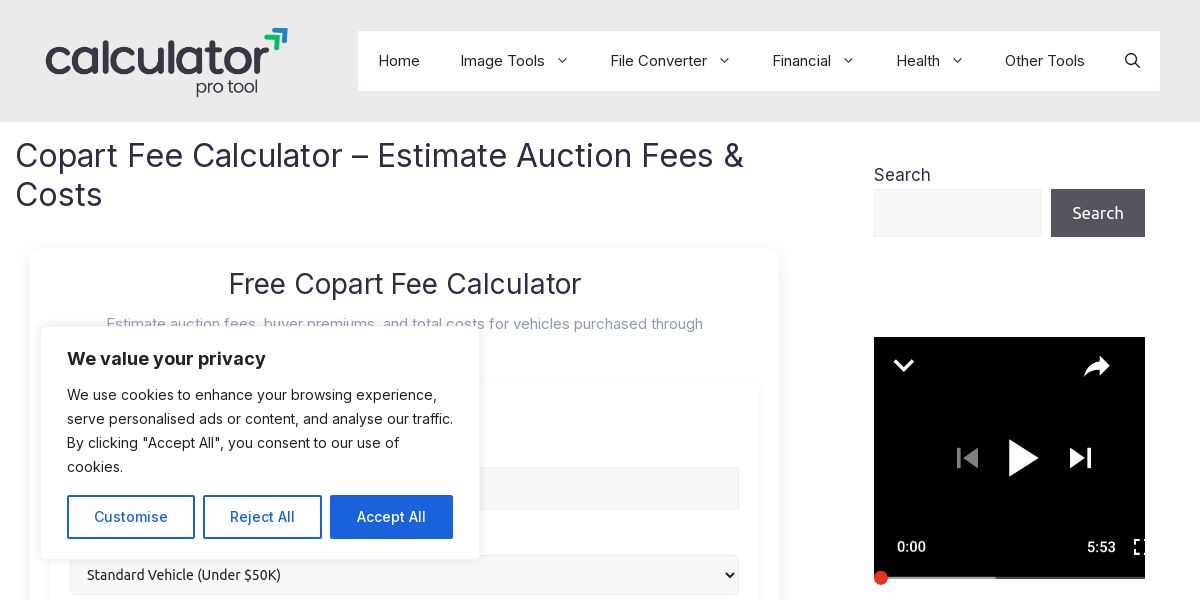This screenshot has width=1200, height=600.
Task: Go to the Home page
Action: tap(399, 61)
